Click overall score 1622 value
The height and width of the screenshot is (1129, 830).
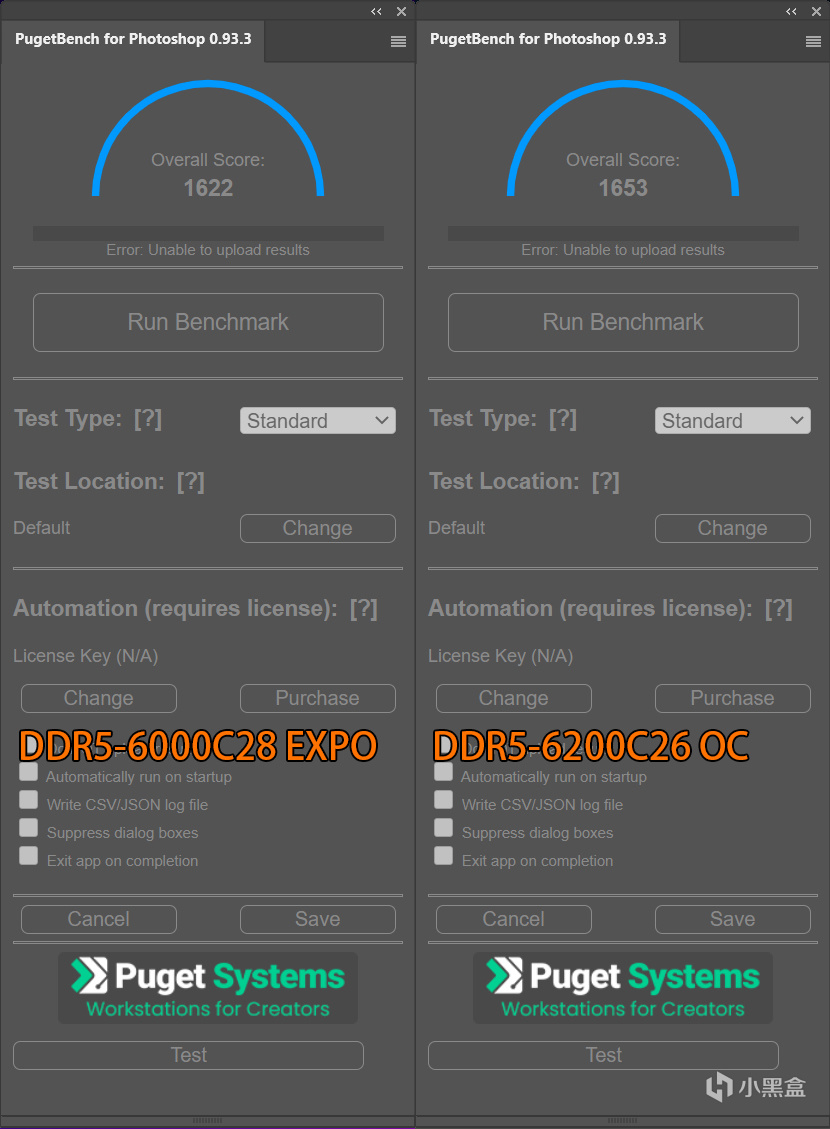(208, 189)
